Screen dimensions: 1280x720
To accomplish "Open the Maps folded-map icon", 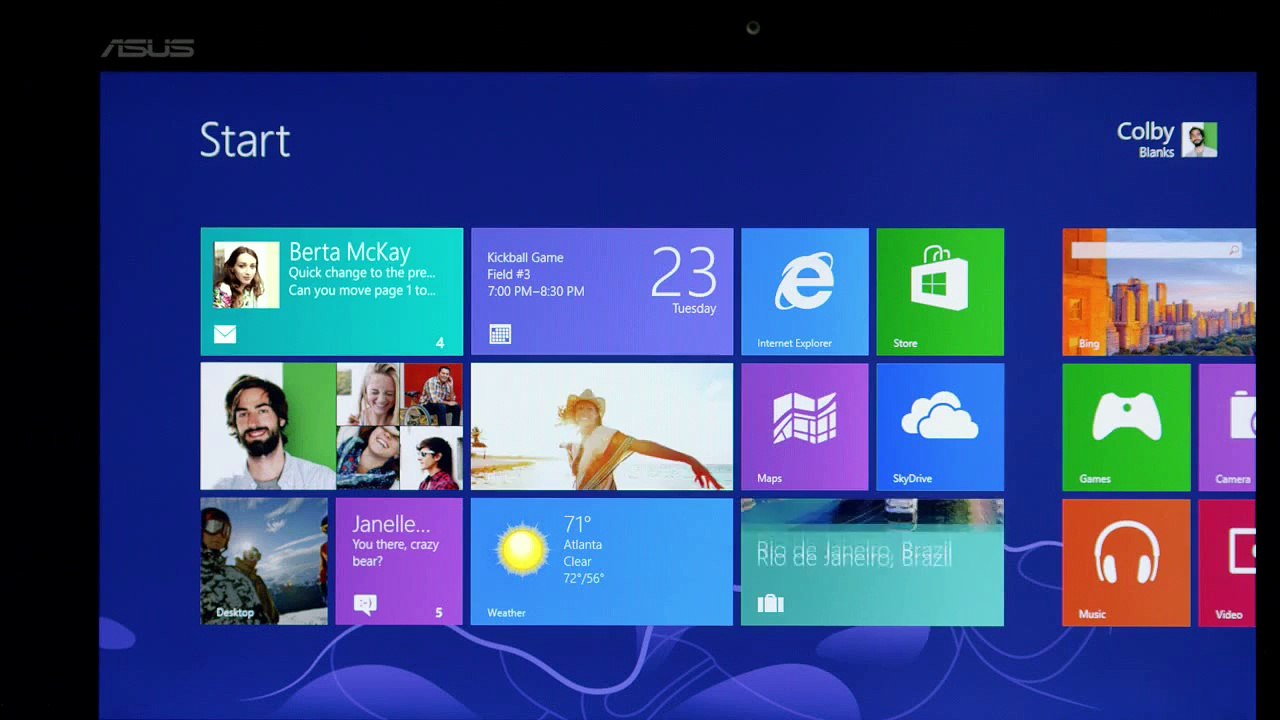I will (x=804, y=417).
